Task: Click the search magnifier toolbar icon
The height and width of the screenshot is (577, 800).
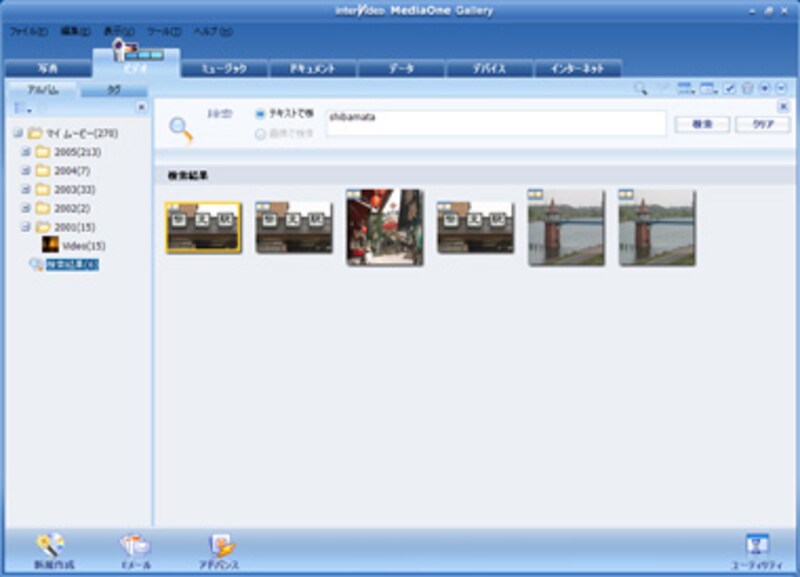Action: click(x=640, y=89)
